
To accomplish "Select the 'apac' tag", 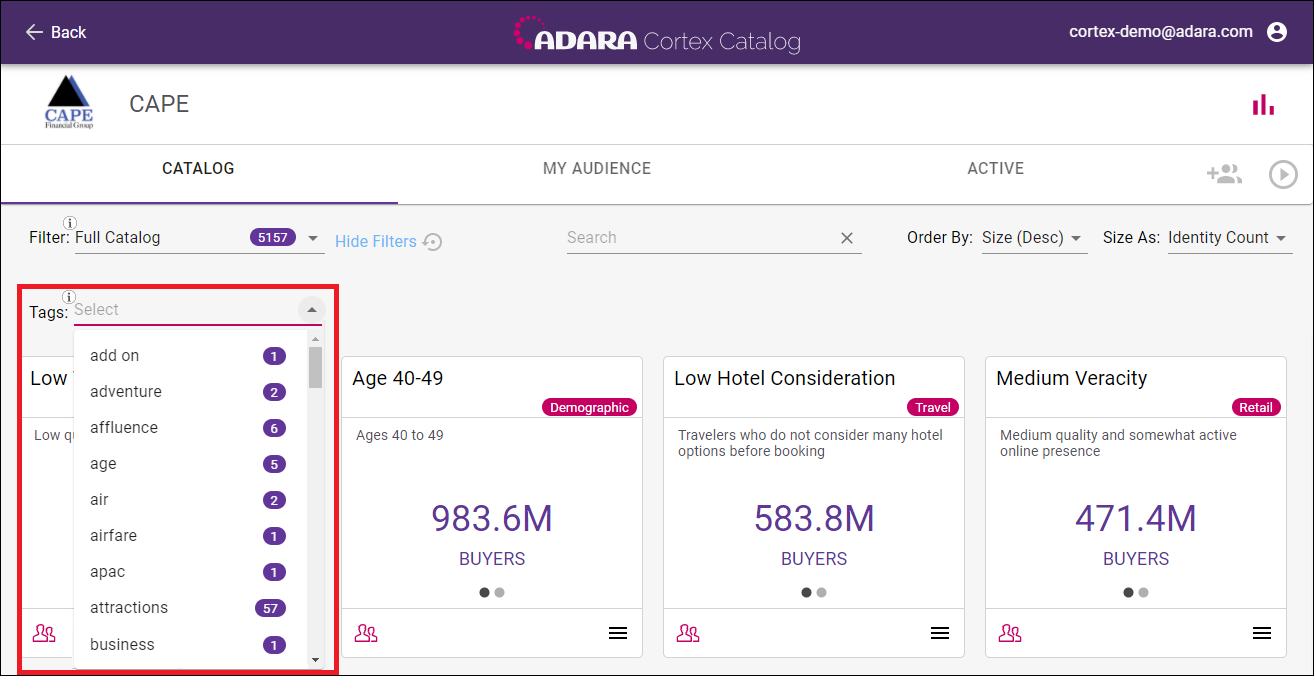I will (x=190, y=572).
